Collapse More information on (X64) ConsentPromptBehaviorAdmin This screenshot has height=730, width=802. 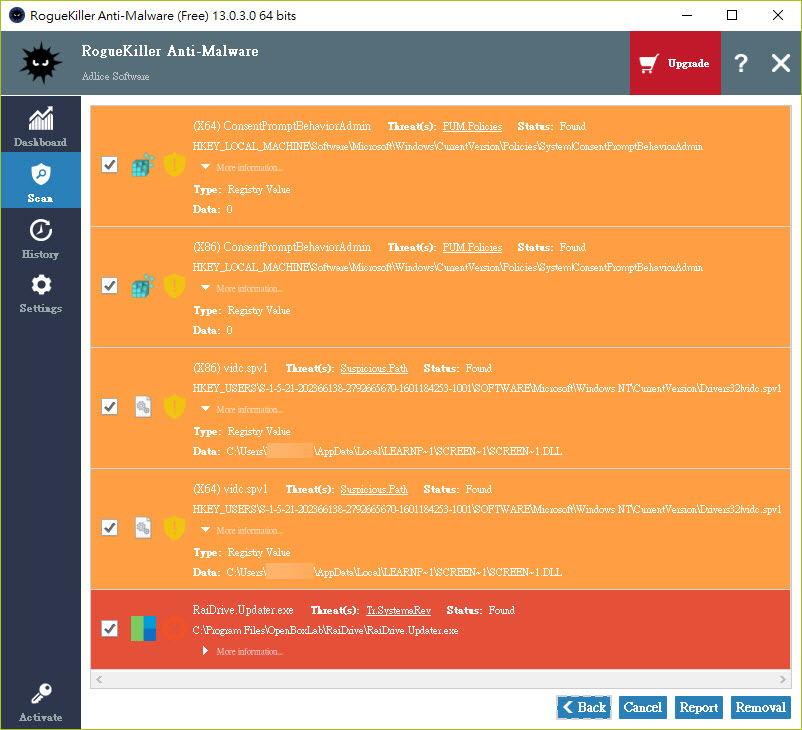coord(239,168)
